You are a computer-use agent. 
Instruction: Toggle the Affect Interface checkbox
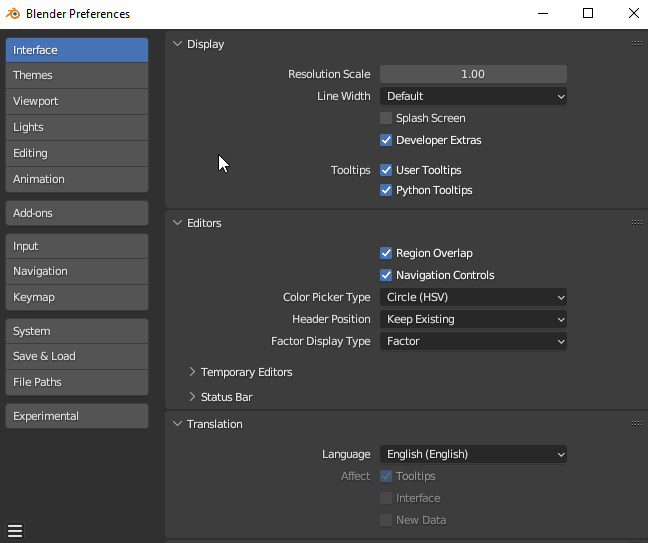coord(386,498)
